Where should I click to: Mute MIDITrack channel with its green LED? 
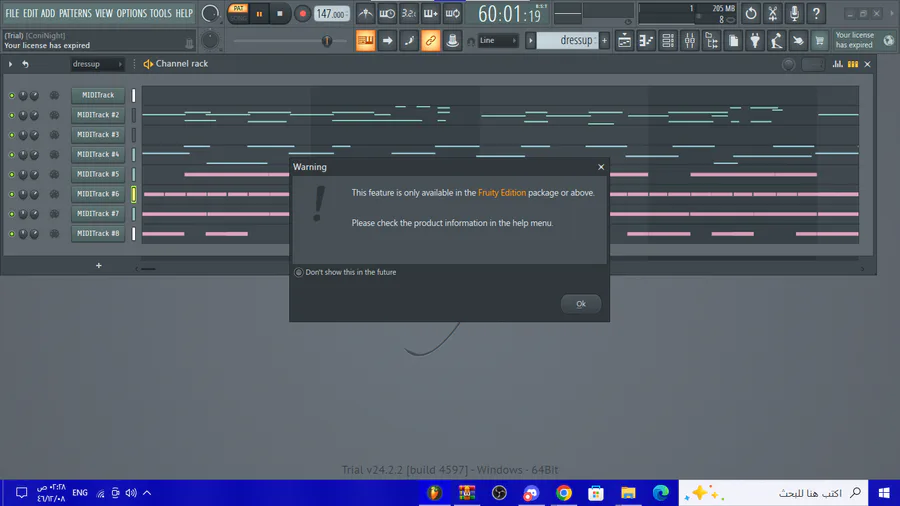point(11,95)
